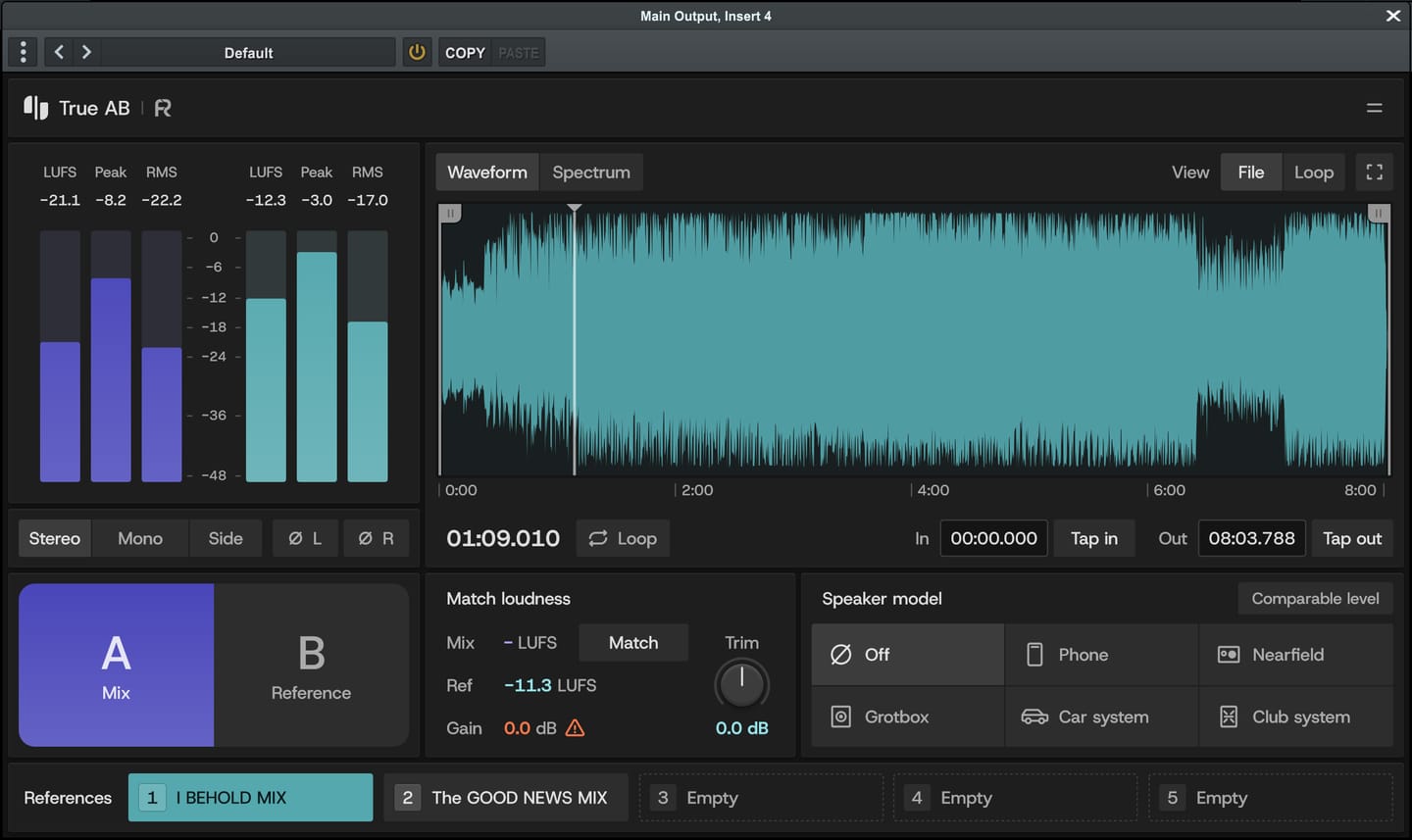The image size is (1412, 840).
Task: Click the Out time field 08:03.788
Action: click(1251, 538)
